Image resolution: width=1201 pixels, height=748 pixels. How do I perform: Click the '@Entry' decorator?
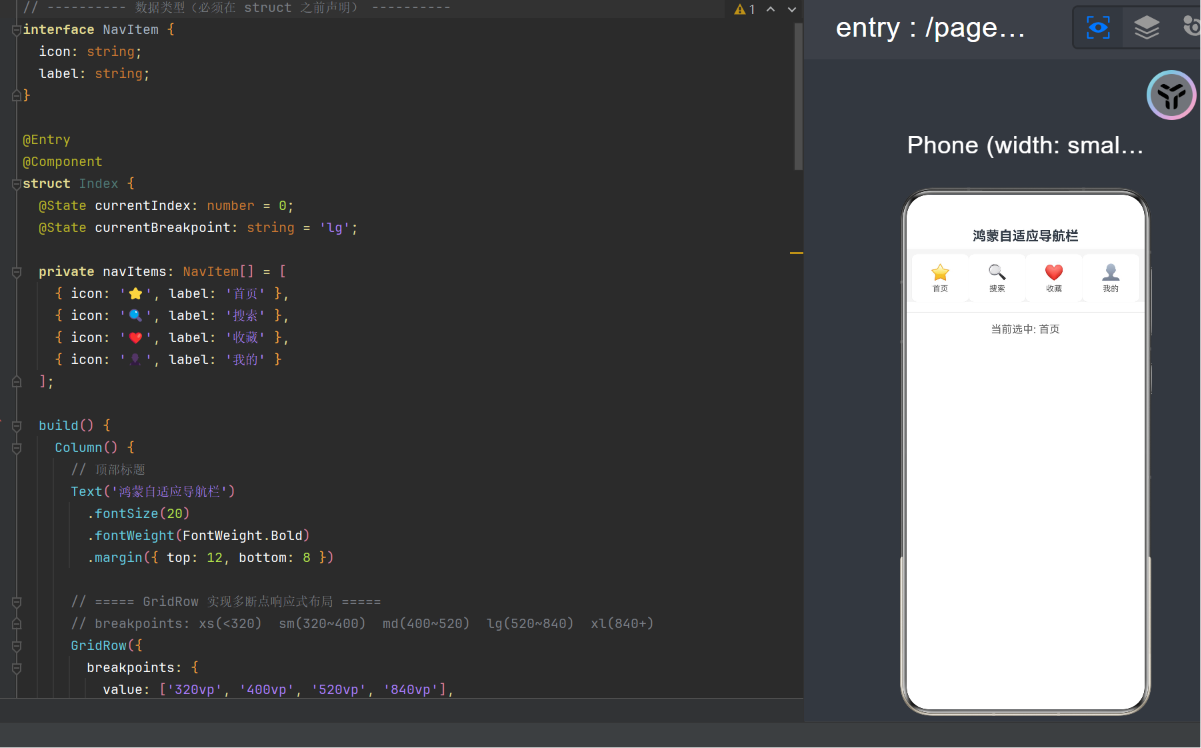tap(47, 140)
